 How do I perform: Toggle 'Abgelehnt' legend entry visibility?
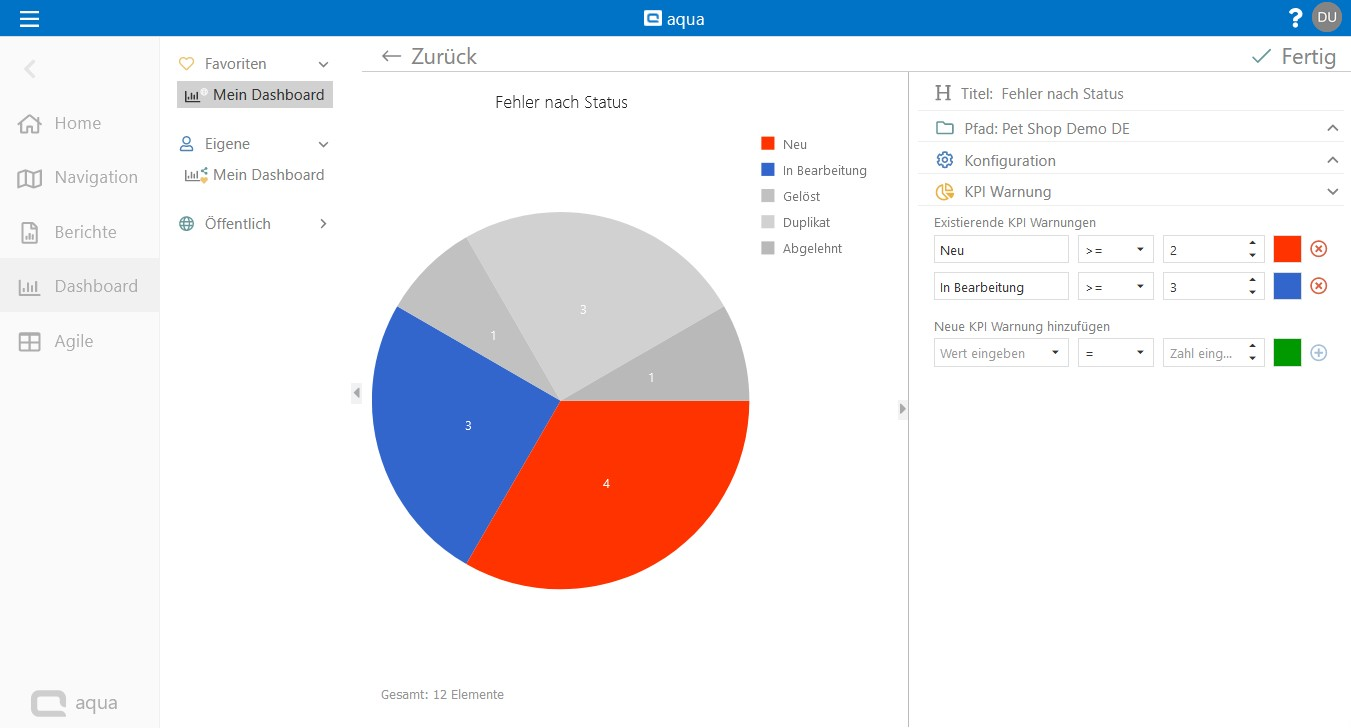[811, 249]
